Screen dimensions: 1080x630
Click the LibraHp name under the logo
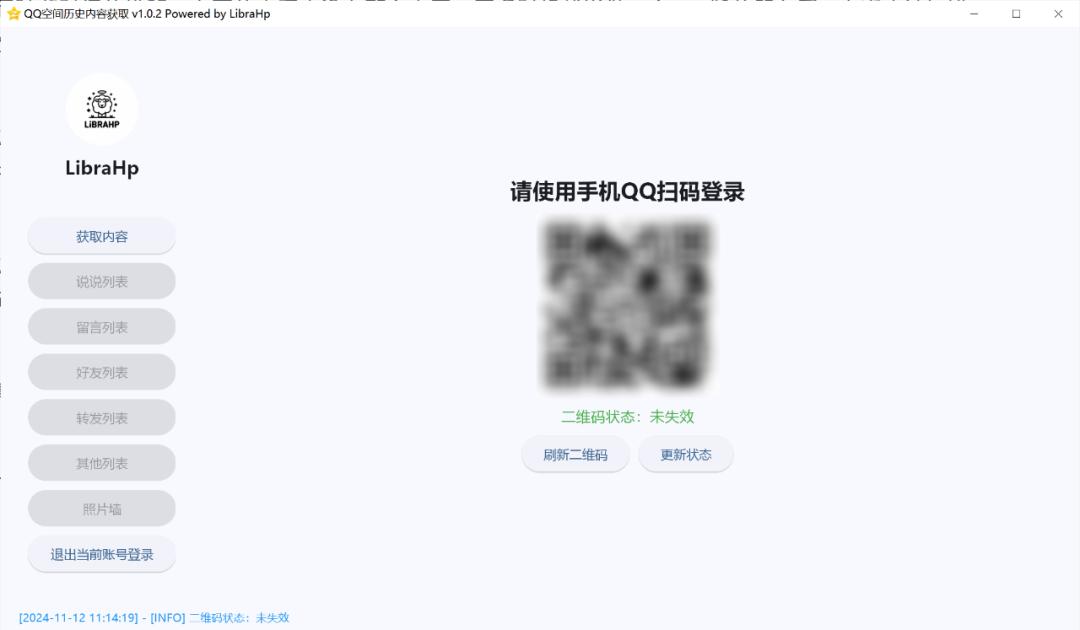[101, 168]
